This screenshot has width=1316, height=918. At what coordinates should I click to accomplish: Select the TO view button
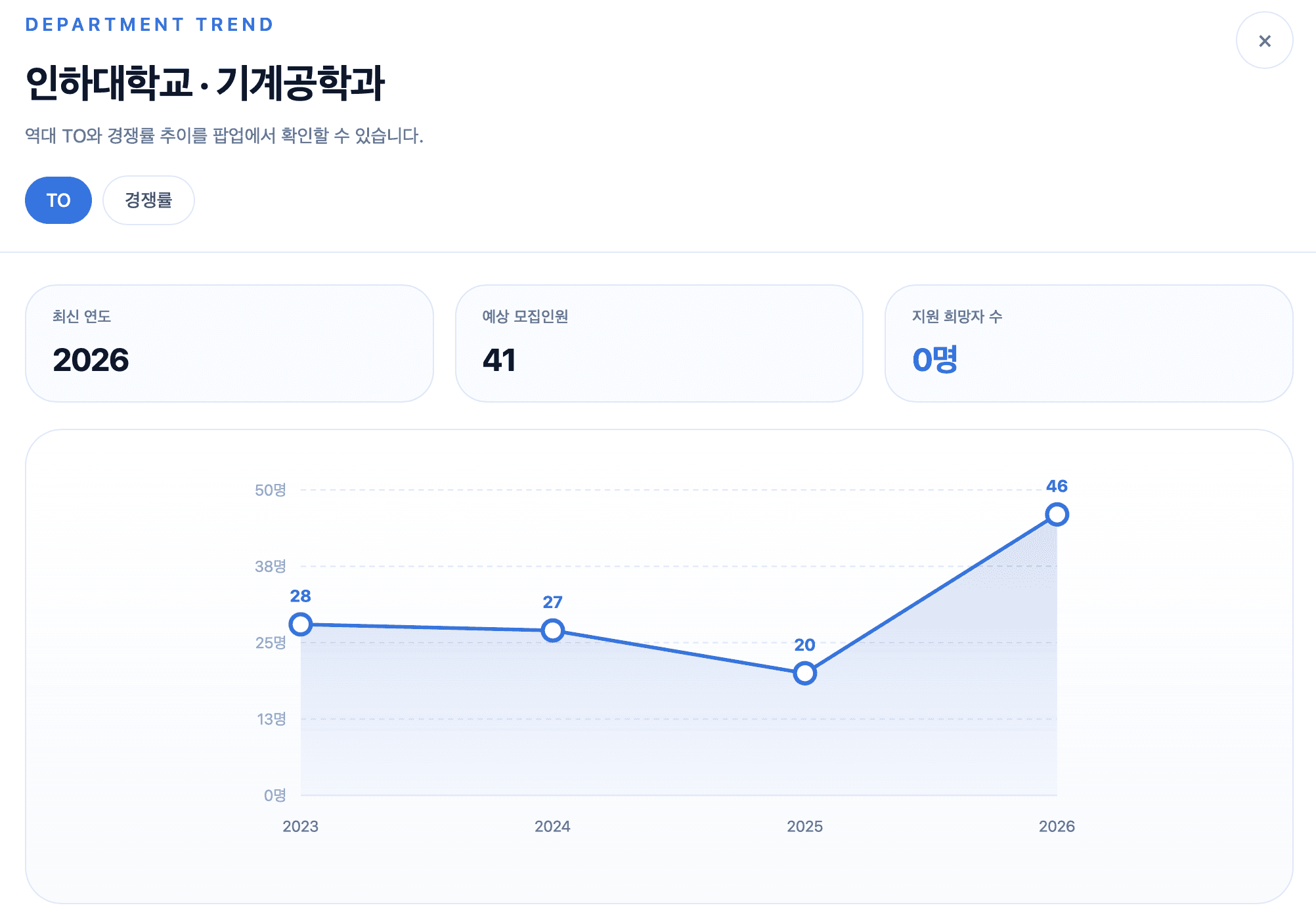[58, 200]
